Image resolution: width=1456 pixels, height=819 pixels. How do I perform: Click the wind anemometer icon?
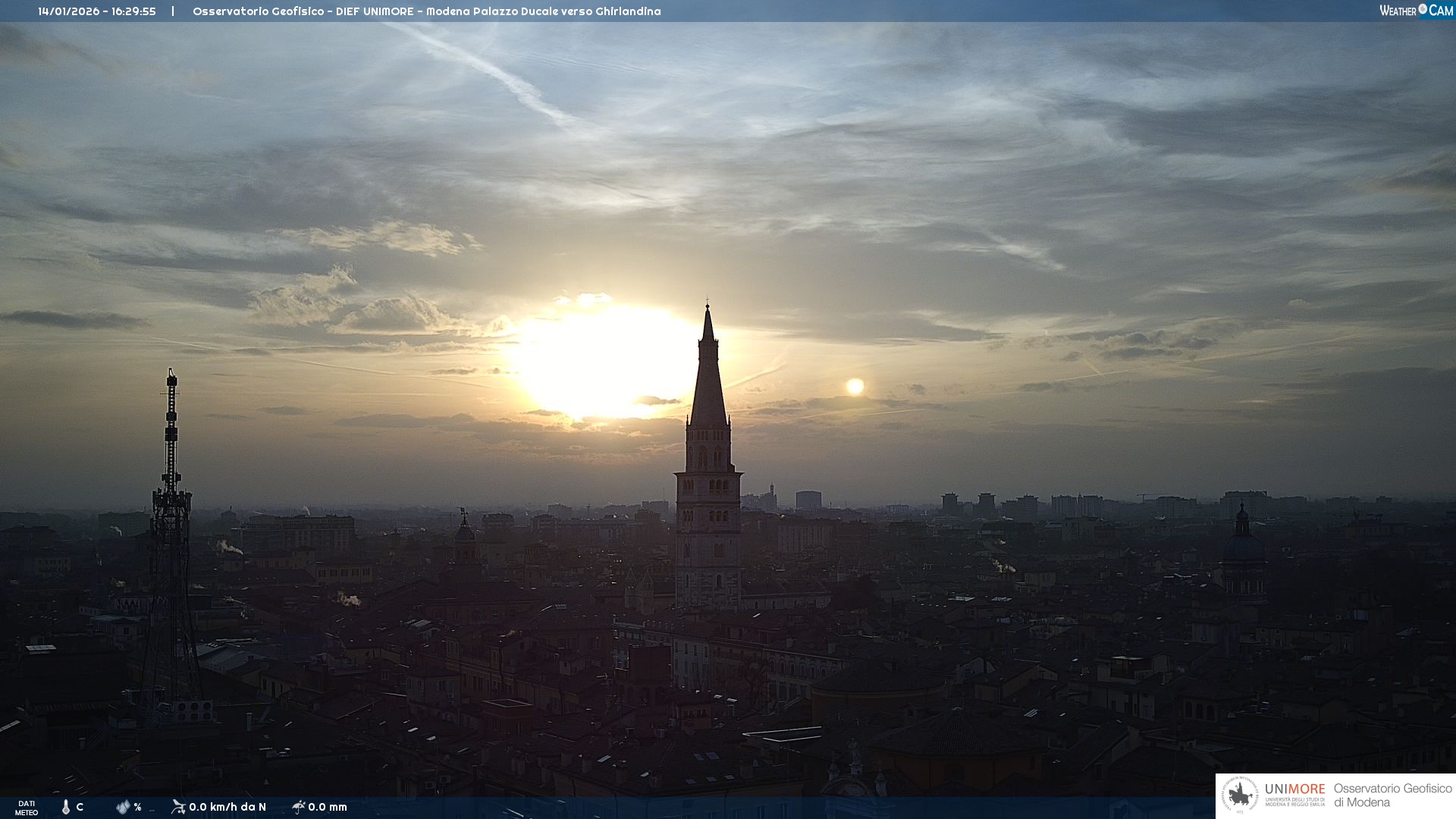click(178, 807)
